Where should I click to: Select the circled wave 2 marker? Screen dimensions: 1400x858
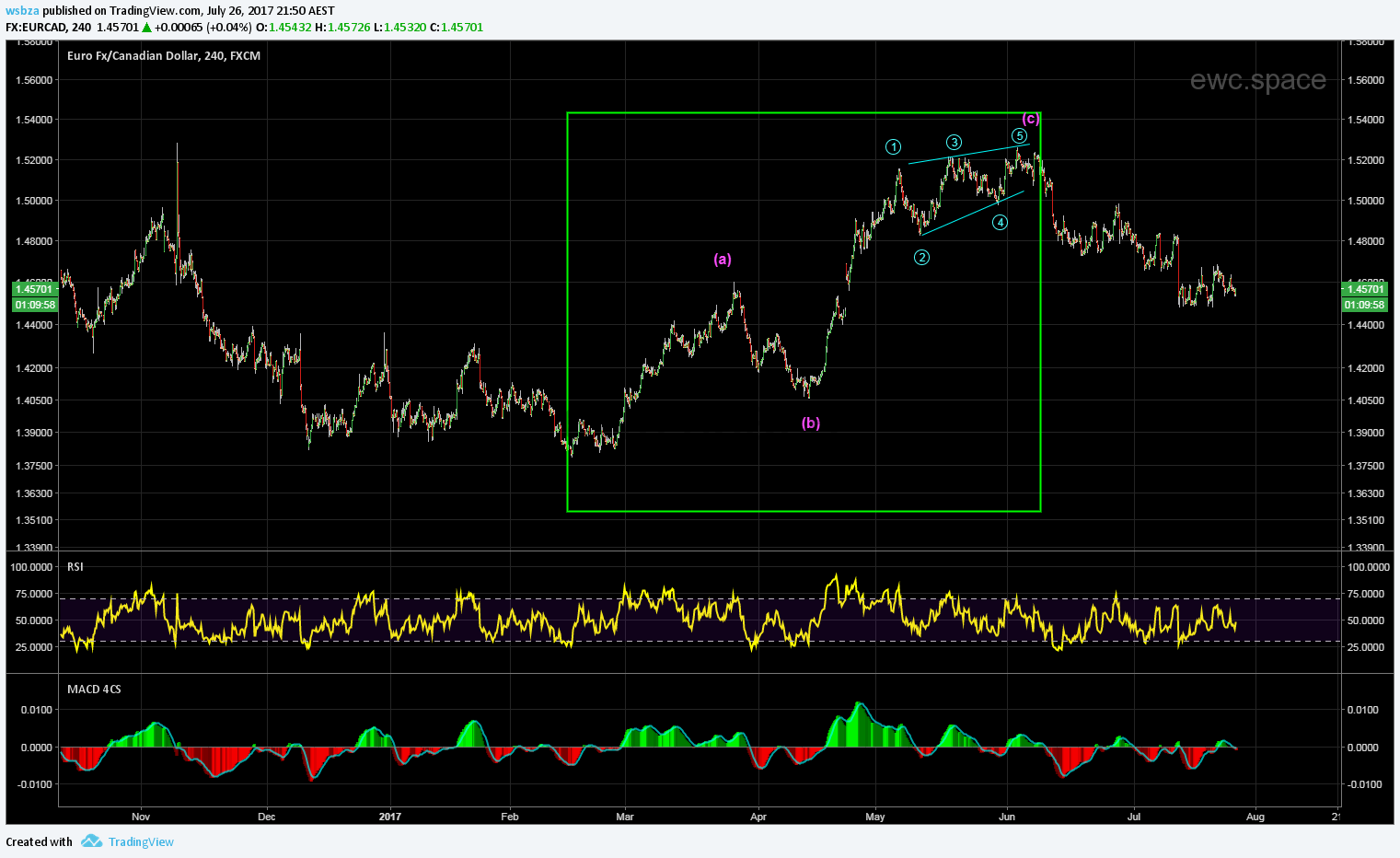pyautogui.click(x=921, y=258)
